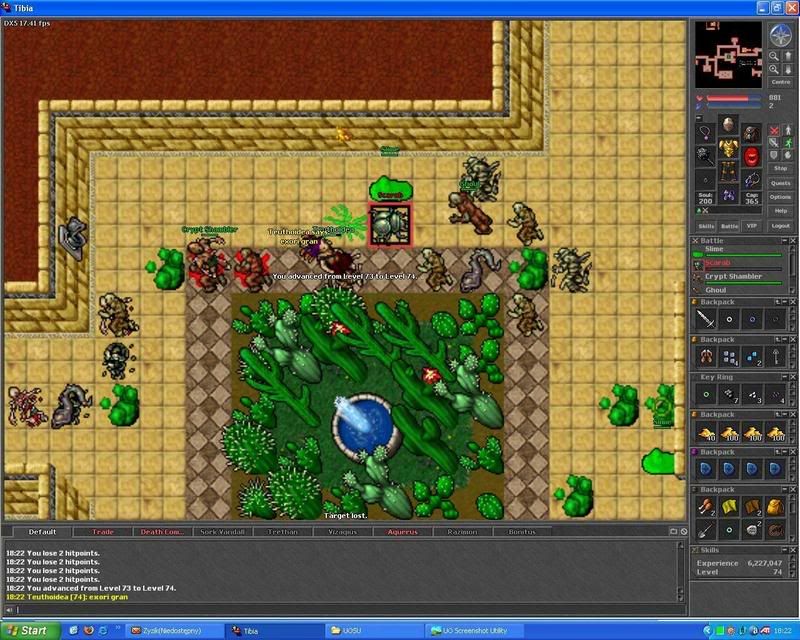This screenshot has width=800, height=640.
Task: Select the equipped mace weapon
Action: (706, 157)
